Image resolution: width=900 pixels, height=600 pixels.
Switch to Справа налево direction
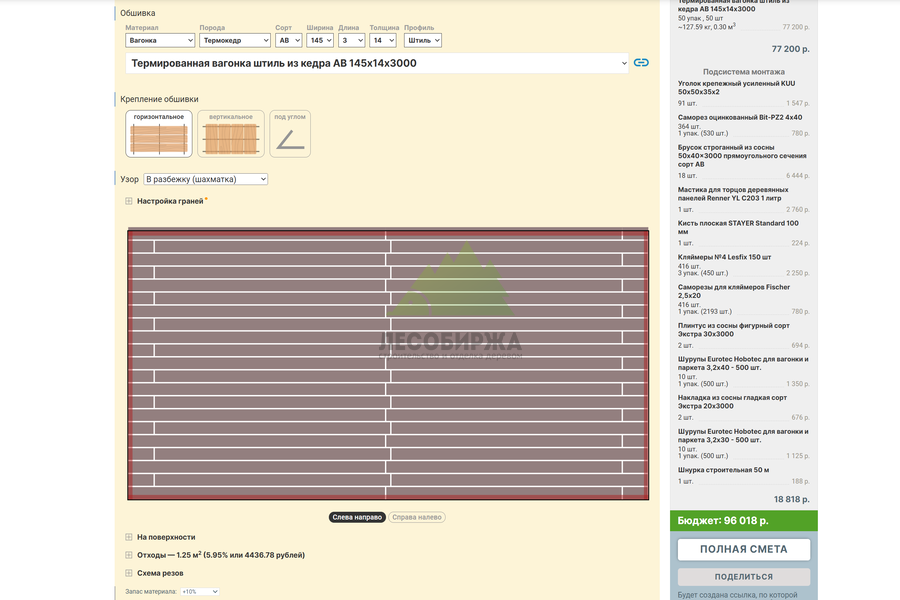(x=417, y=517)
